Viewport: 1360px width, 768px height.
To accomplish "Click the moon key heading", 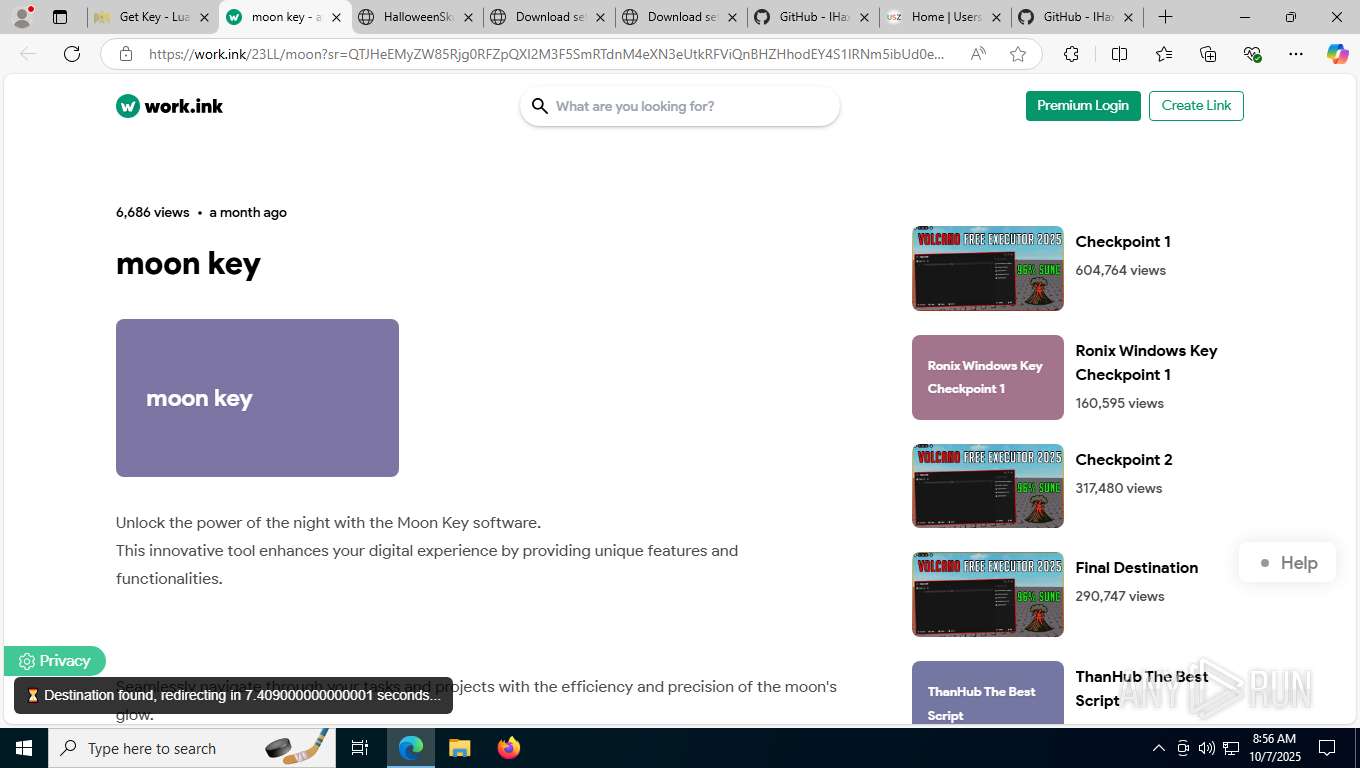I will 188,264.
